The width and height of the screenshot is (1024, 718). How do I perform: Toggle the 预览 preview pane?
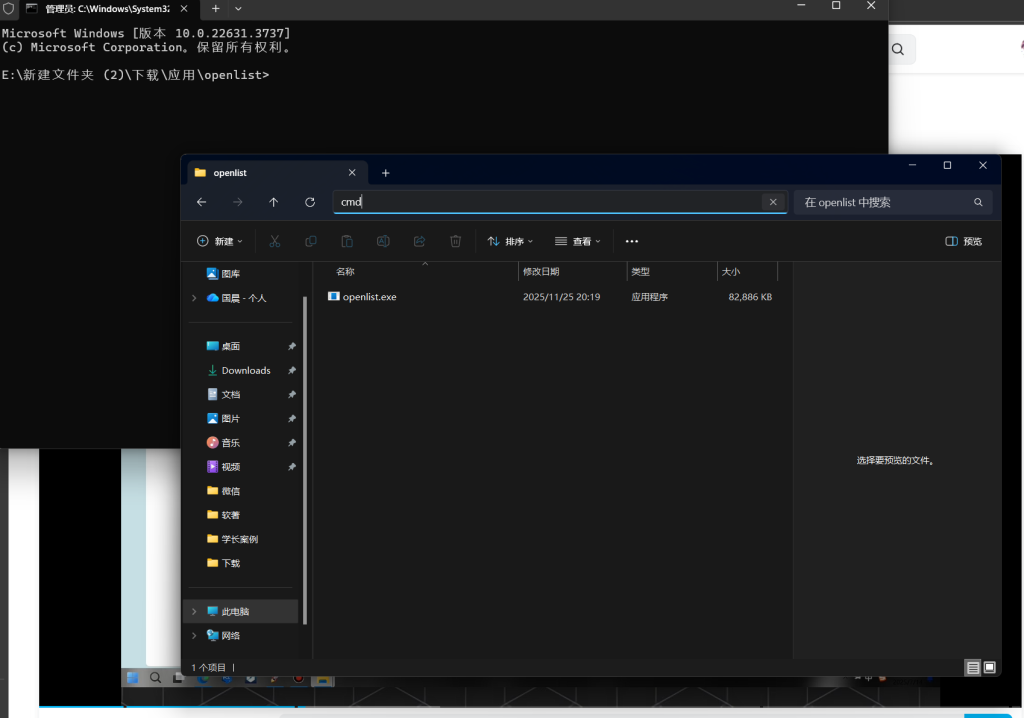pos(964,241)
